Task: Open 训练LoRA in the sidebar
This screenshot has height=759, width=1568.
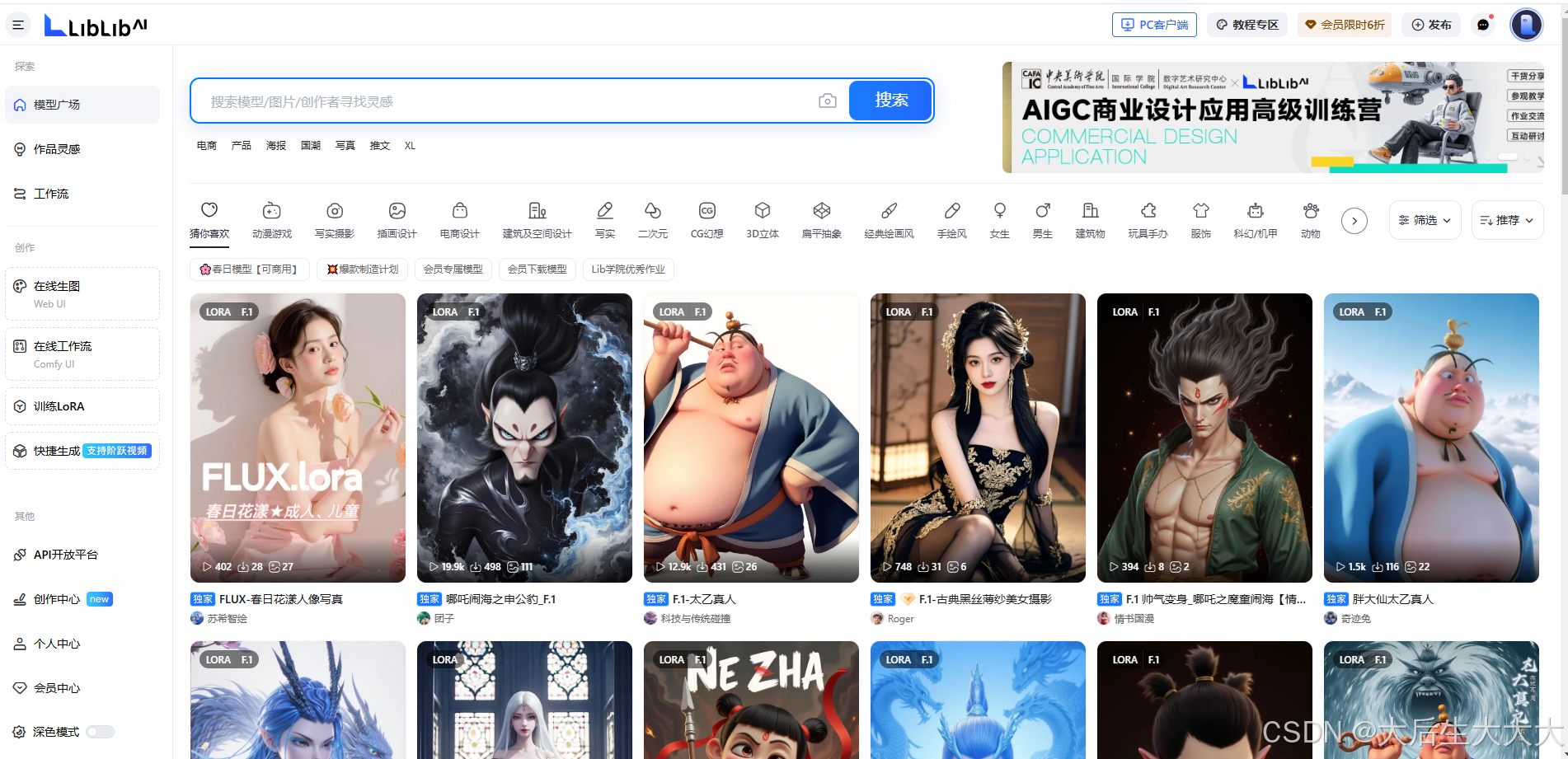Action: 82,406
